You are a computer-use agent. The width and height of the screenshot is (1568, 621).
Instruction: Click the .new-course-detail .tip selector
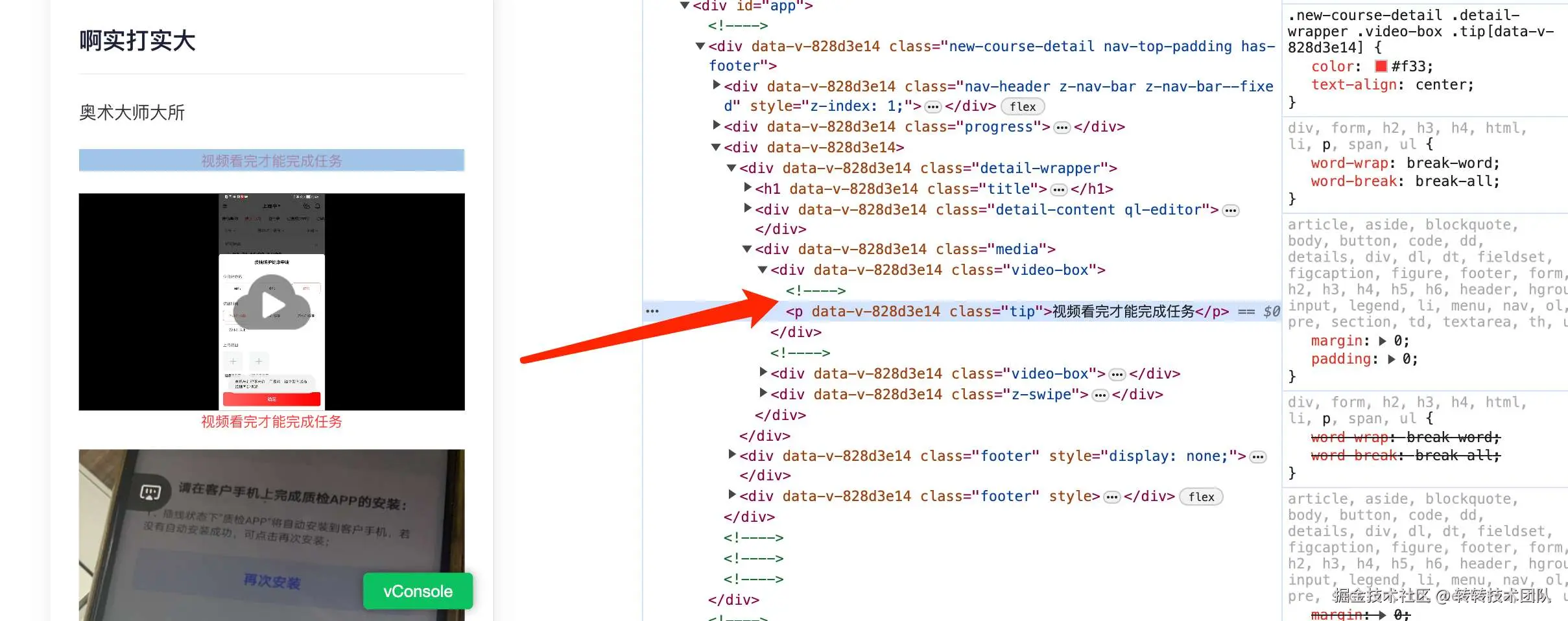[1420, 31]
